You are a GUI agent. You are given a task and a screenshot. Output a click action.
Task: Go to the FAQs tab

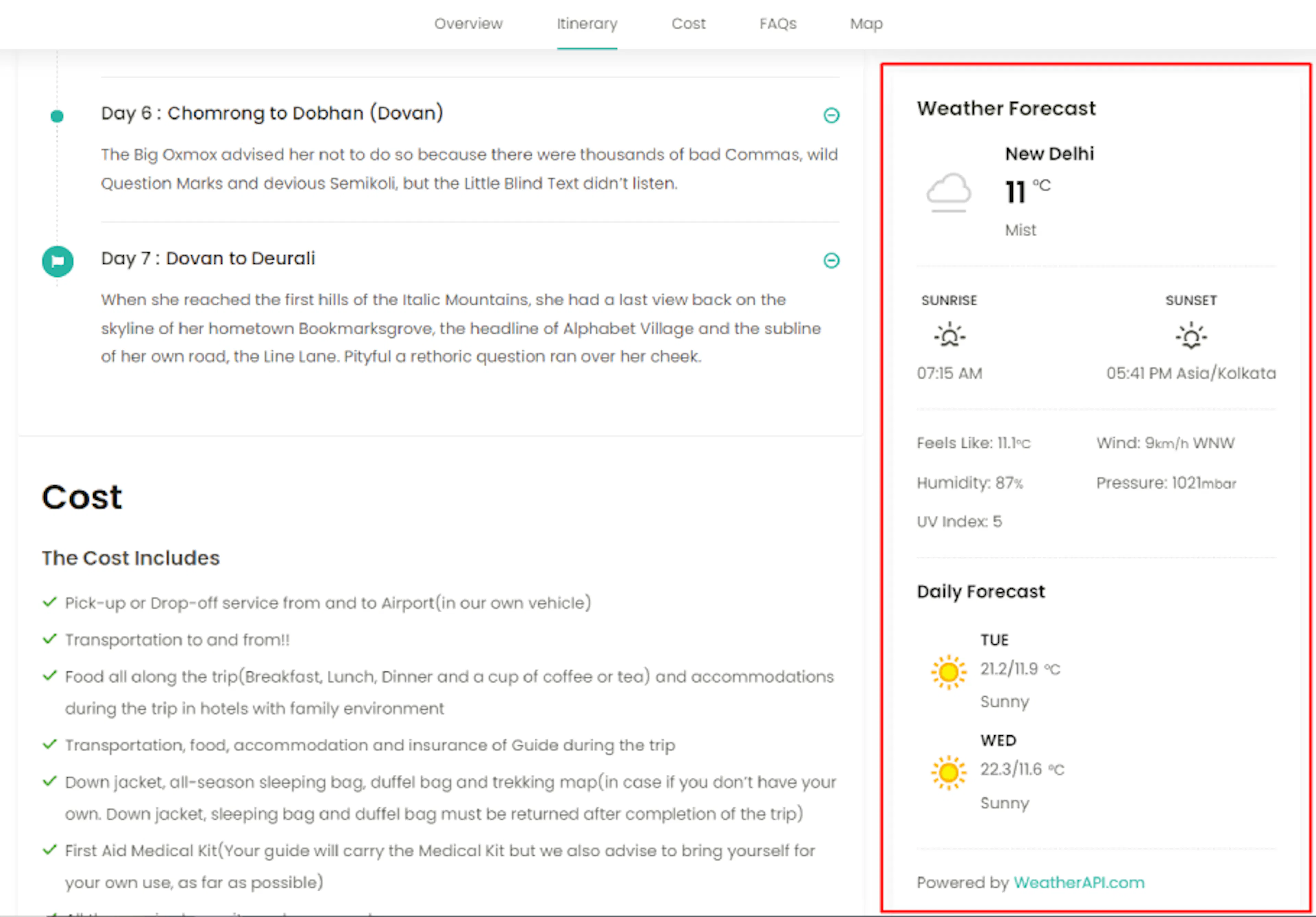coord(778,24)
